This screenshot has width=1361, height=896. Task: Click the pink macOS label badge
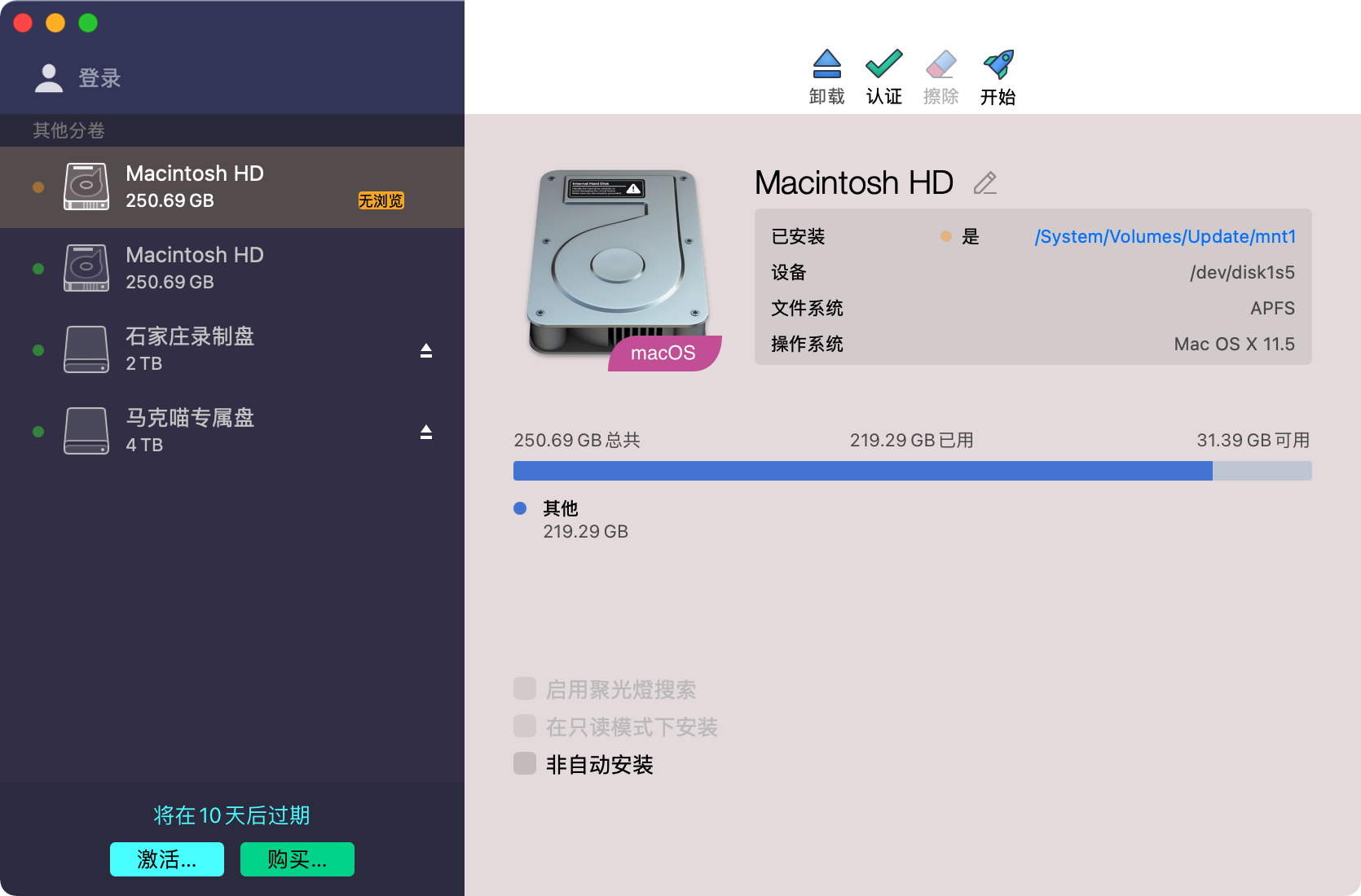tap(663, 353)
